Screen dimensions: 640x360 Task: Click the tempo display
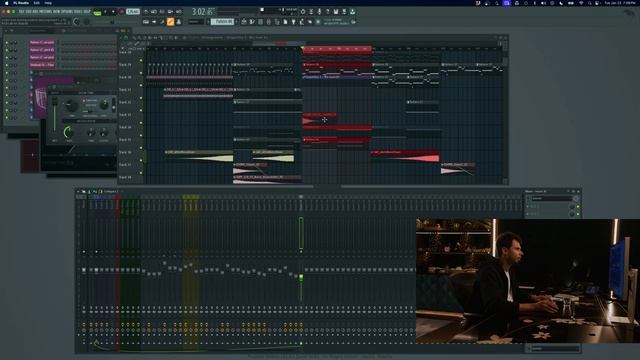133,11
